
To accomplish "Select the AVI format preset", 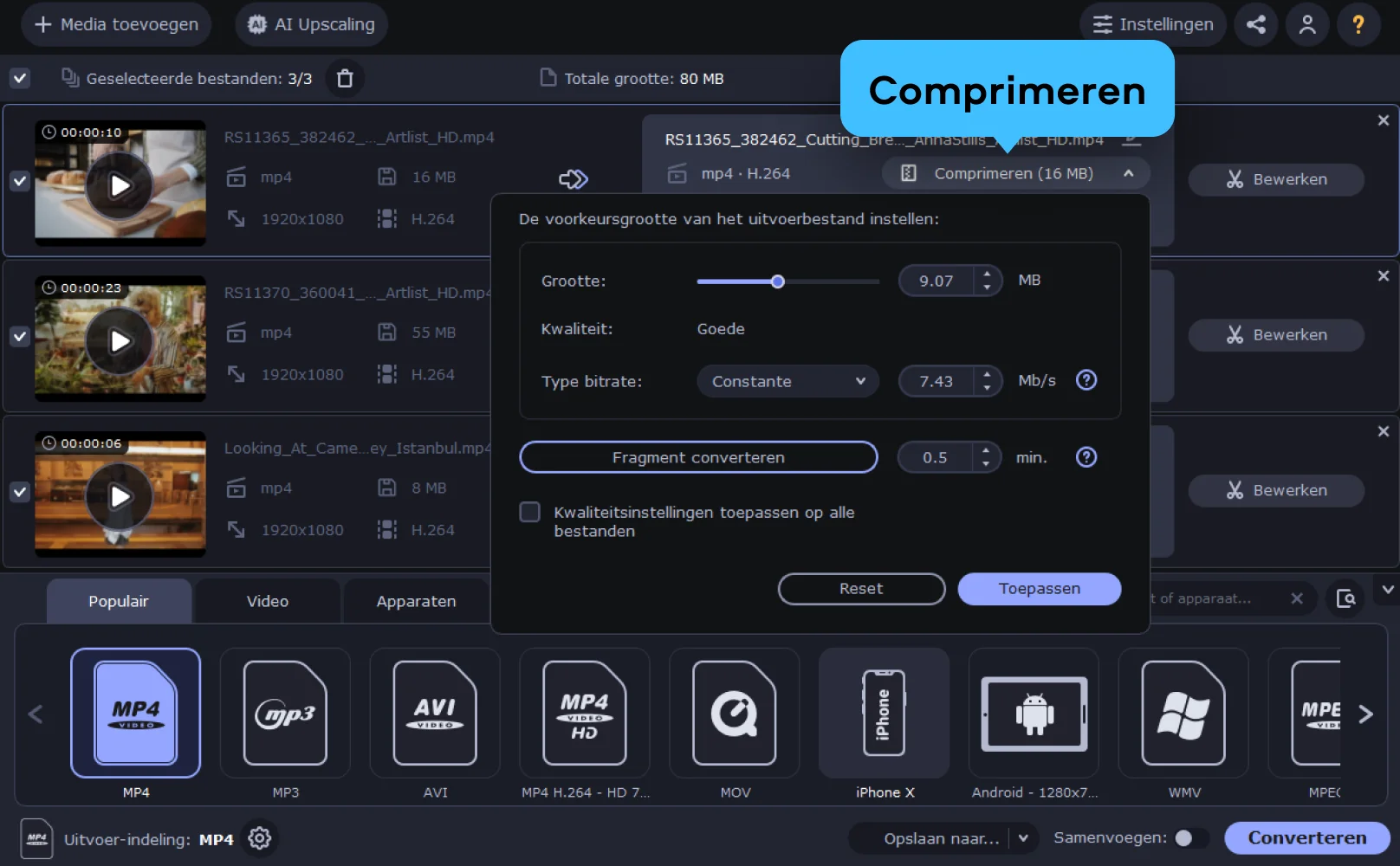I will click(x=435, y=713).
